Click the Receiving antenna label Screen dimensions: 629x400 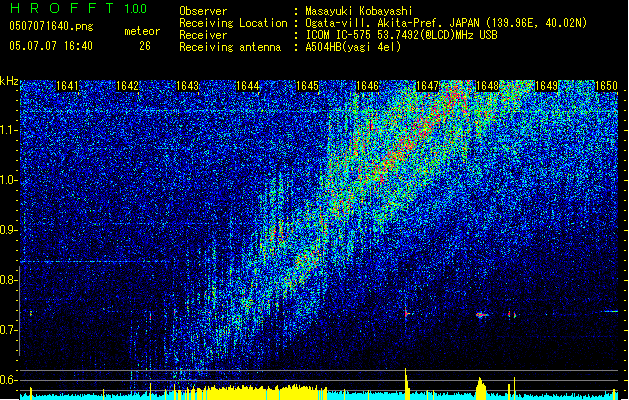(230, 47)
